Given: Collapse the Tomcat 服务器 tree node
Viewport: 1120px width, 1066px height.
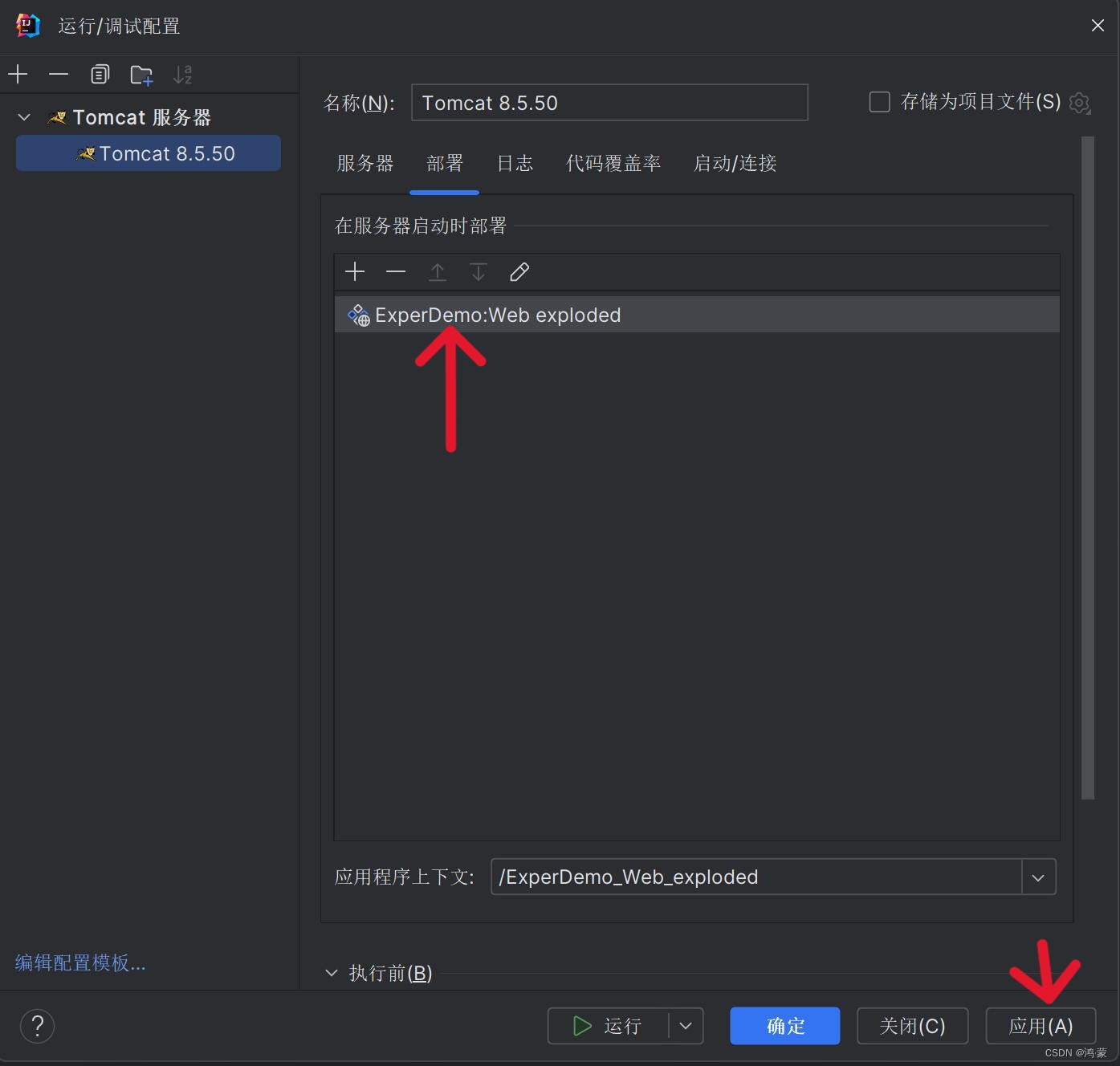Looking at the screenshot, I should point(24,117).
